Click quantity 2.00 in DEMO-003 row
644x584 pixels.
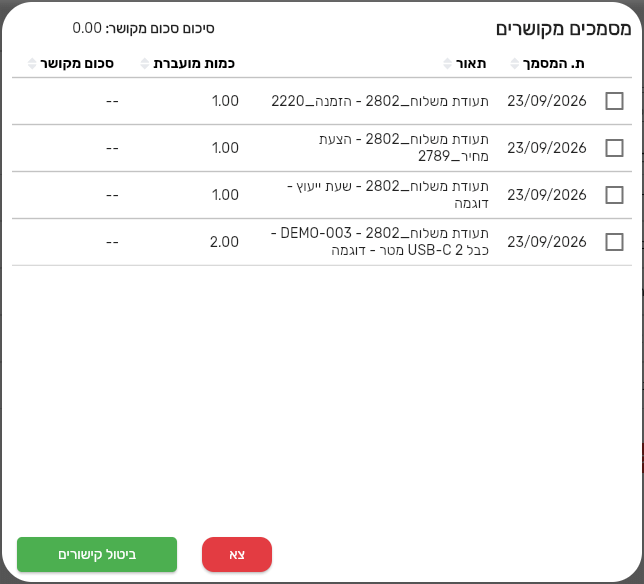224,242
